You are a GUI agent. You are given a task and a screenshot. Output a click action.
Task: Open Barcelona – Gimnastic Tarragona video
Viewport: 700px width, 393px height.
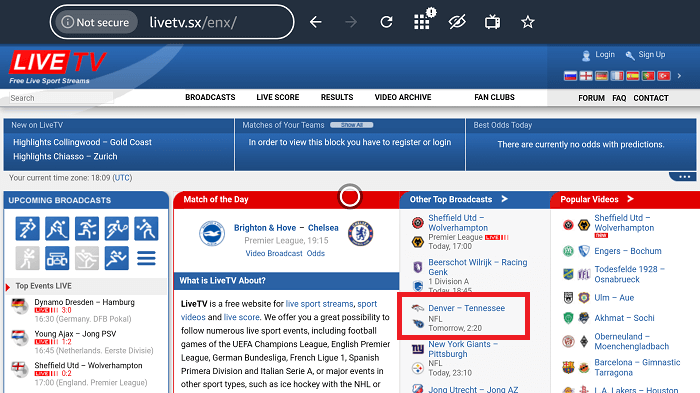pyautogui.click(x=637, y=367)
